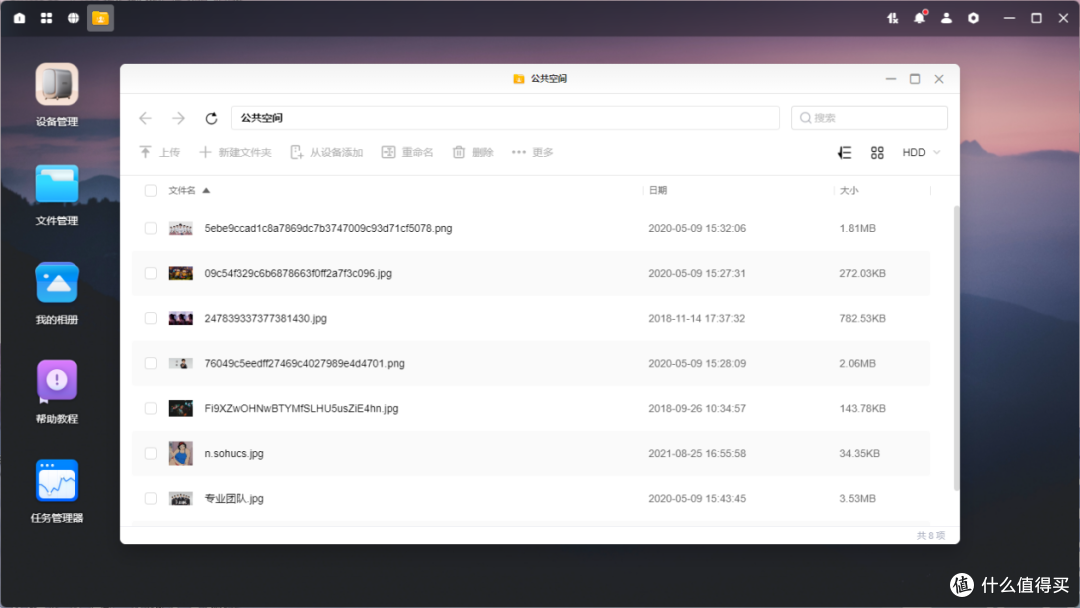Click the home icon in top bar

(x=19, y=18)
